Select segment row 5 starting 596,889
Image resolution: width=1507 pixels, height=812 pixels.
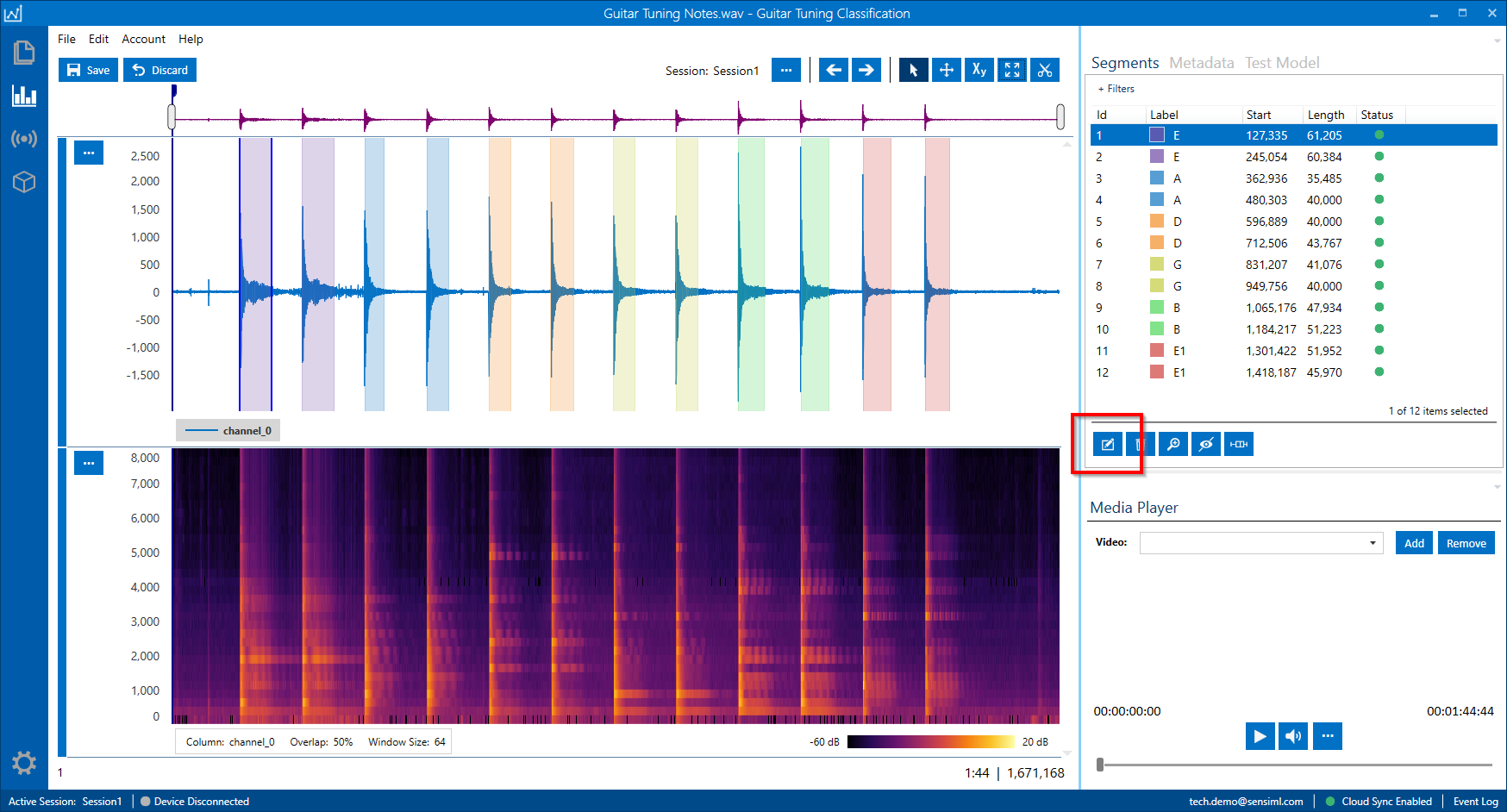(x=1293, y=222)
